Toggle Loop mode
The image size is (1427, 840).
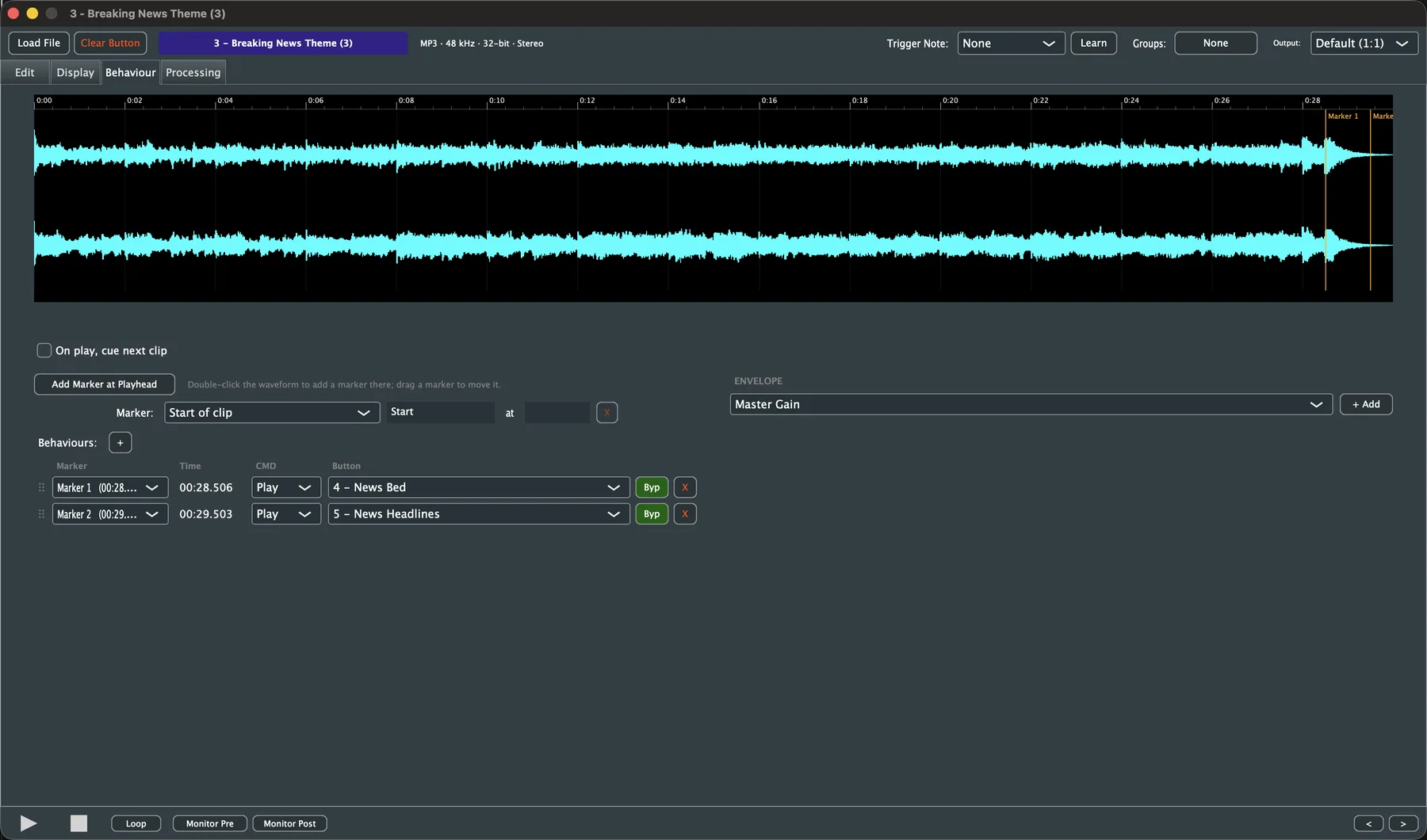tap(136, 824)
